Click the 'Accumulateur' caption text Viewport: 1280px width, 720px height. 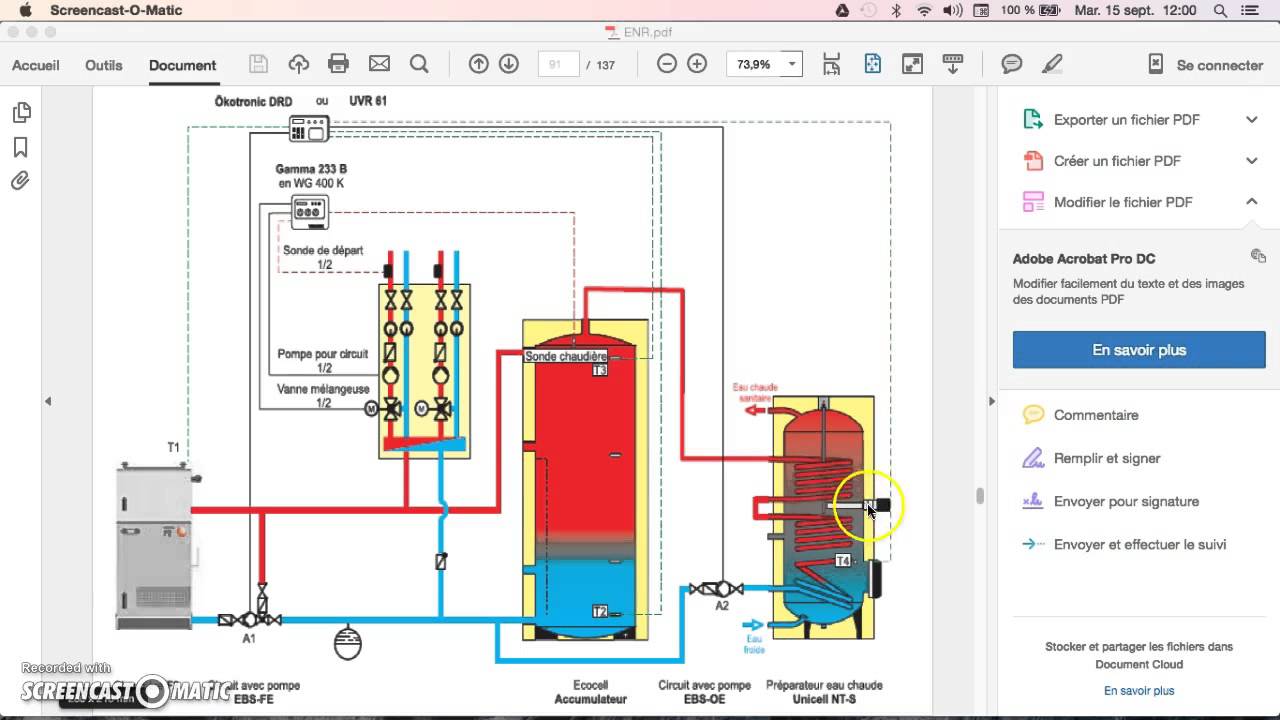[590, 699]
